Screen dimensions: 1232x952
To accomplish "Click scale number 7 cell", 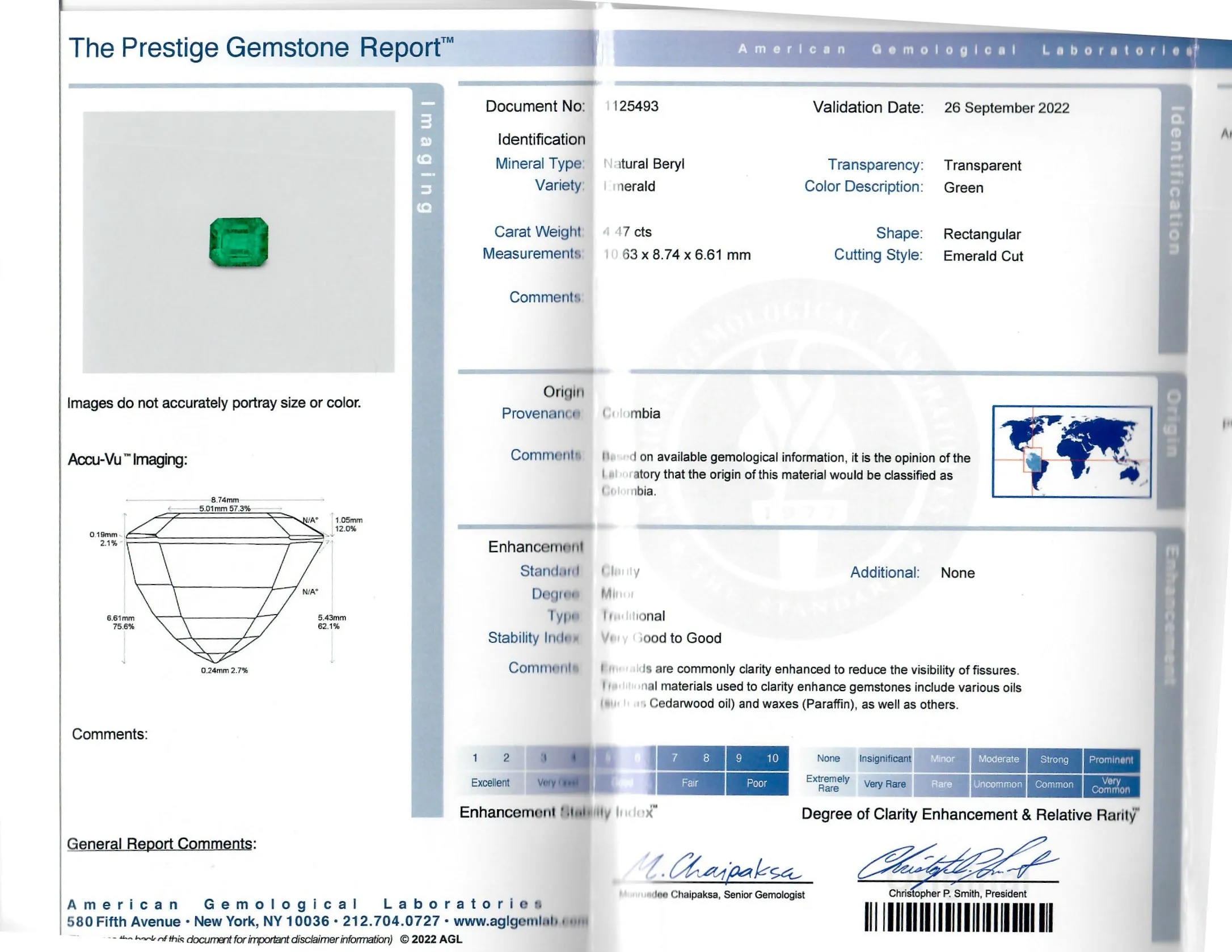I will pyautogui.click(x=674, y=758).
